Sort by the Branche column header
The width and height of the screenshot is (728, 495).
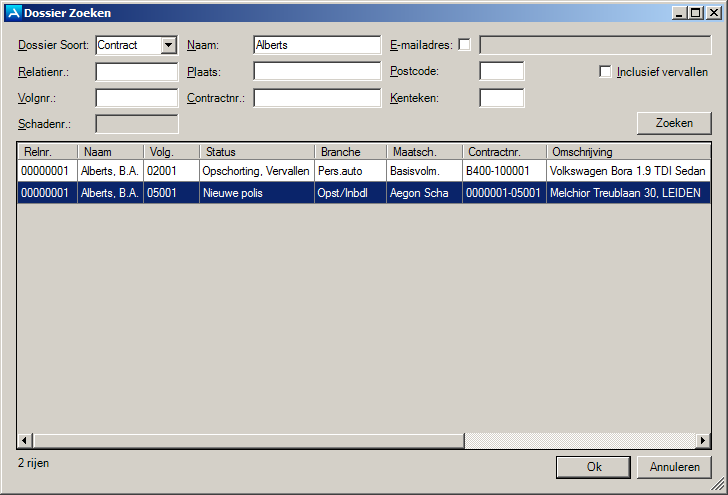(350, 152)
